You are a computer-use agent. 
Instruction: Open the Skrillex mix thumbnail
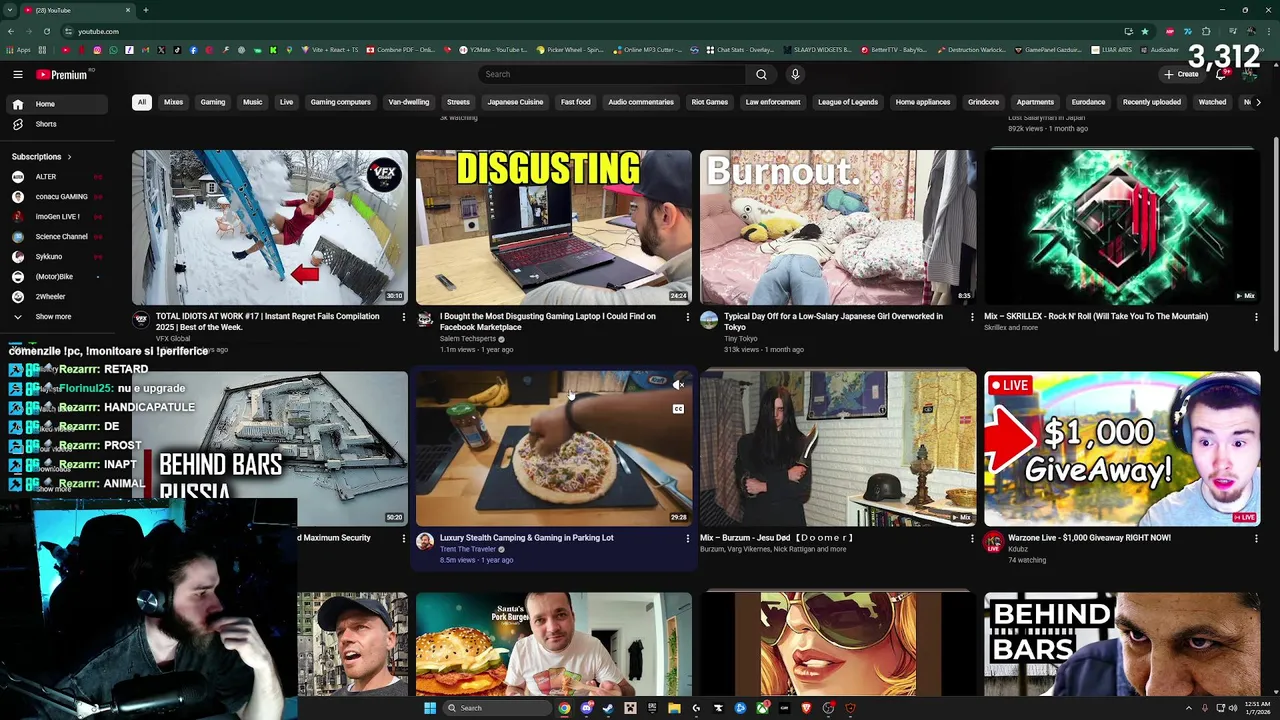tap(1122, 227)
